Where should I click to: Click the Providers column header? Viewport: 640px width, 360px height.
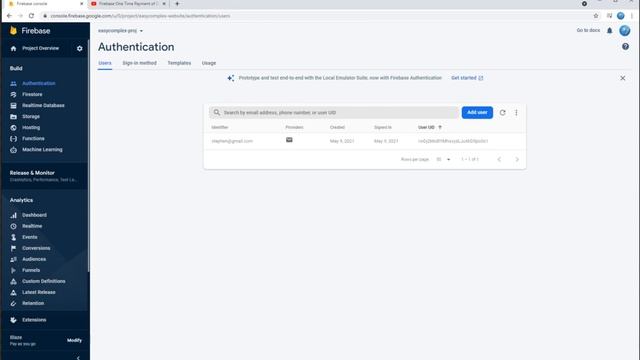pyautogui.click(x=294, y=127)
